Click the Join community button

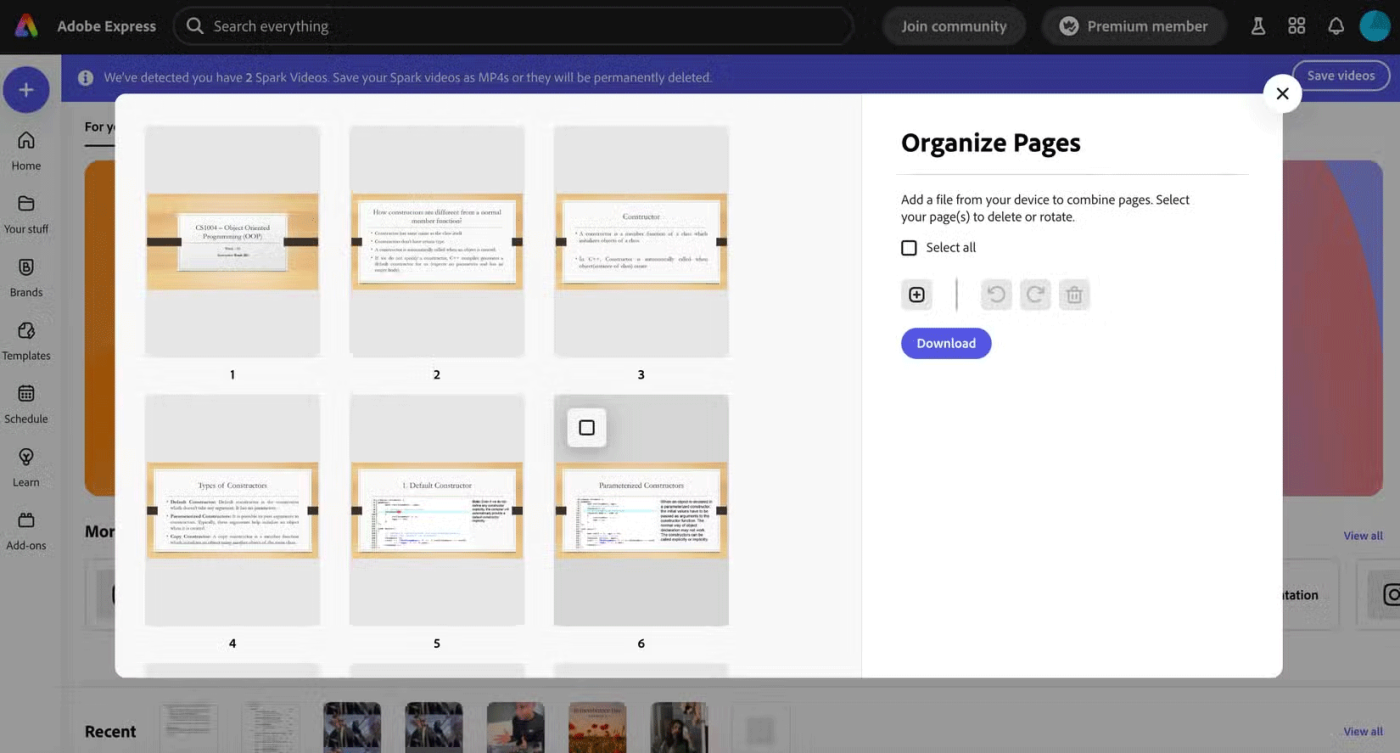point(953,27)
